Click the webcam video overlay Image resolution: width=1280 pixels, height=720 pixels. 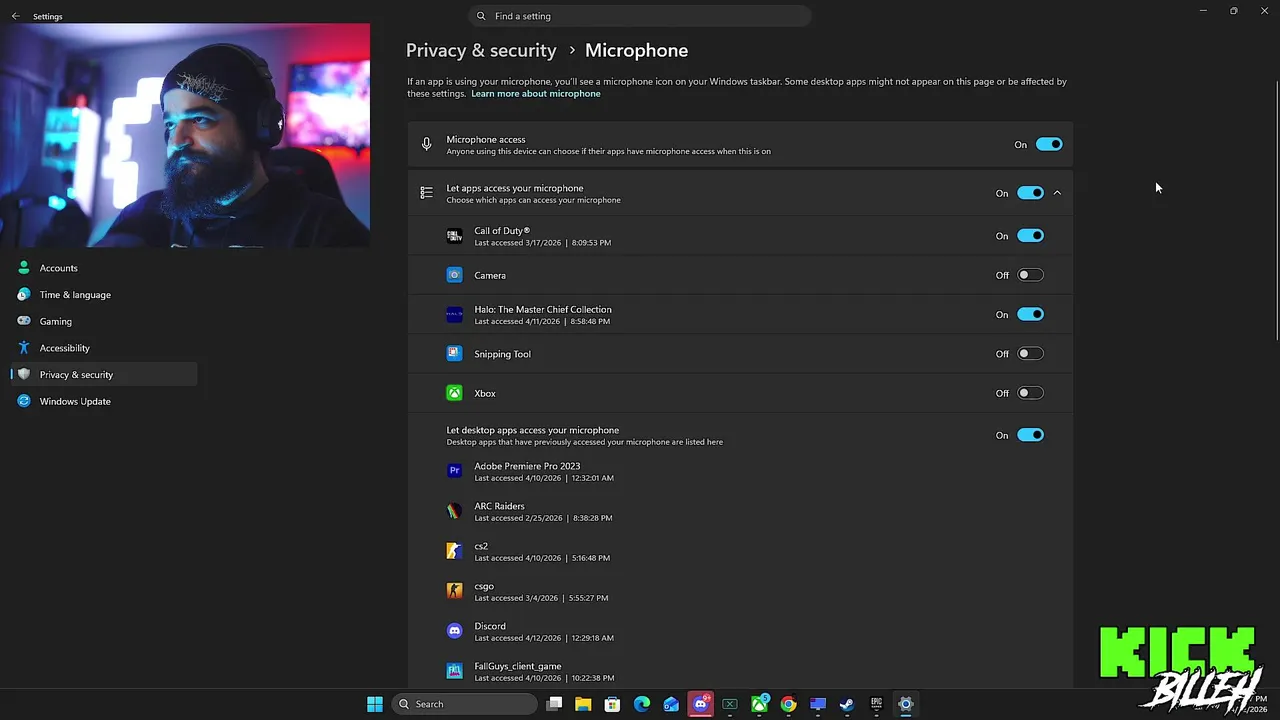185,135
